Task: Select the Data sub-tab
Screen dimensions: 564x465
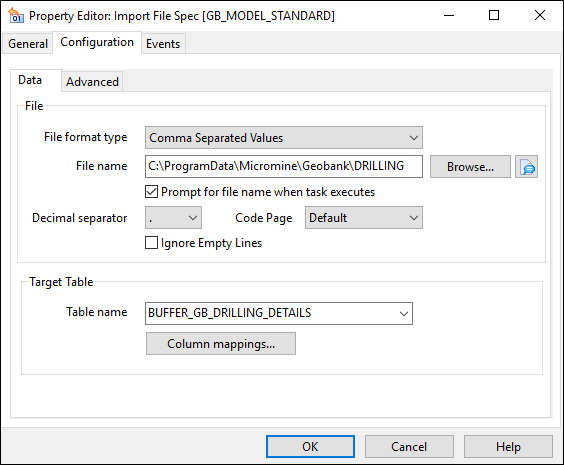Action: (30, 80)
